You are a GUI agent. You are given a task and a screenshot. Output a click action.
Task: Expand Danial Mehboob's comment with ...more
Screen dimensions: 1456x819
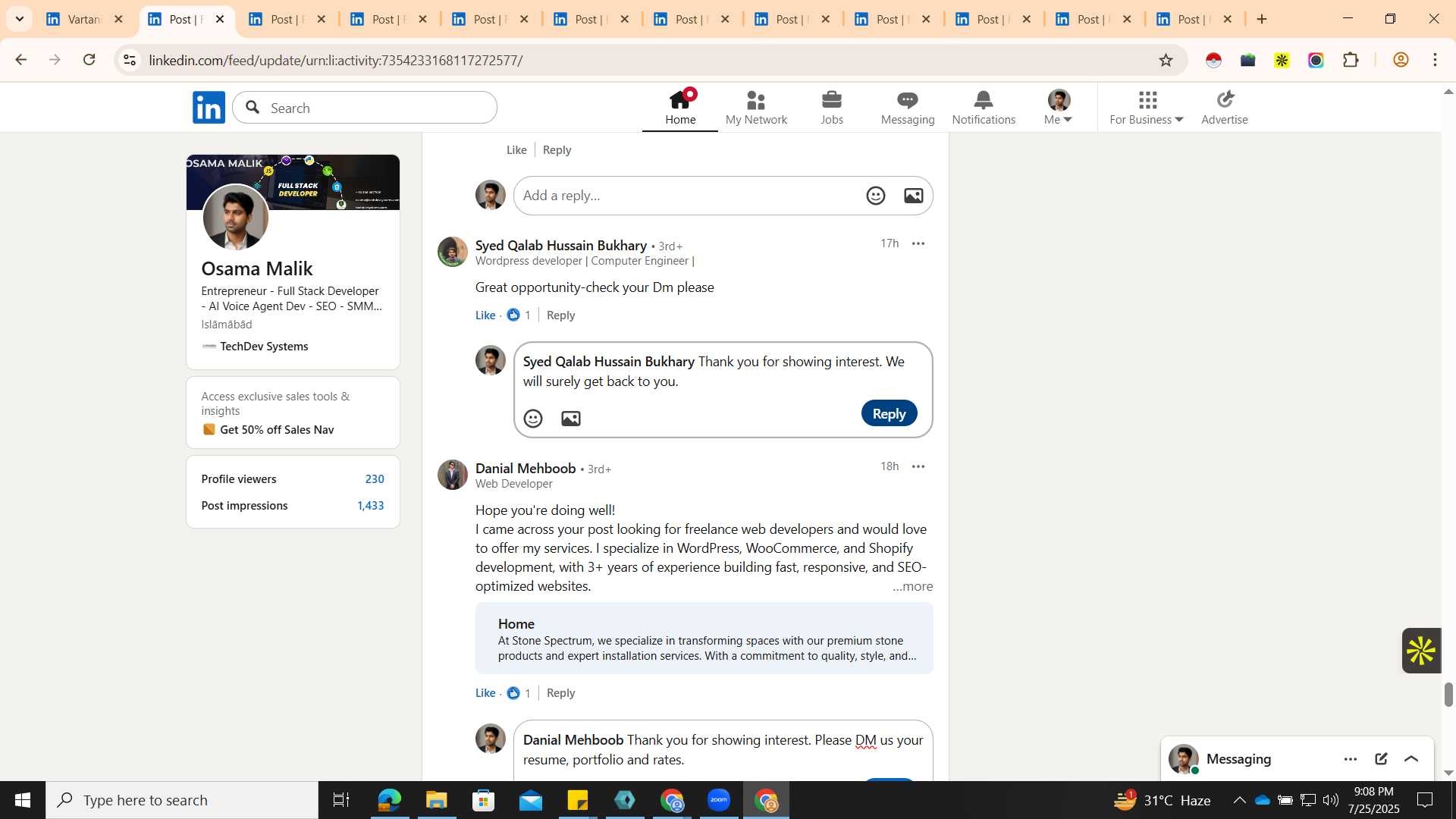pos(912,586)
